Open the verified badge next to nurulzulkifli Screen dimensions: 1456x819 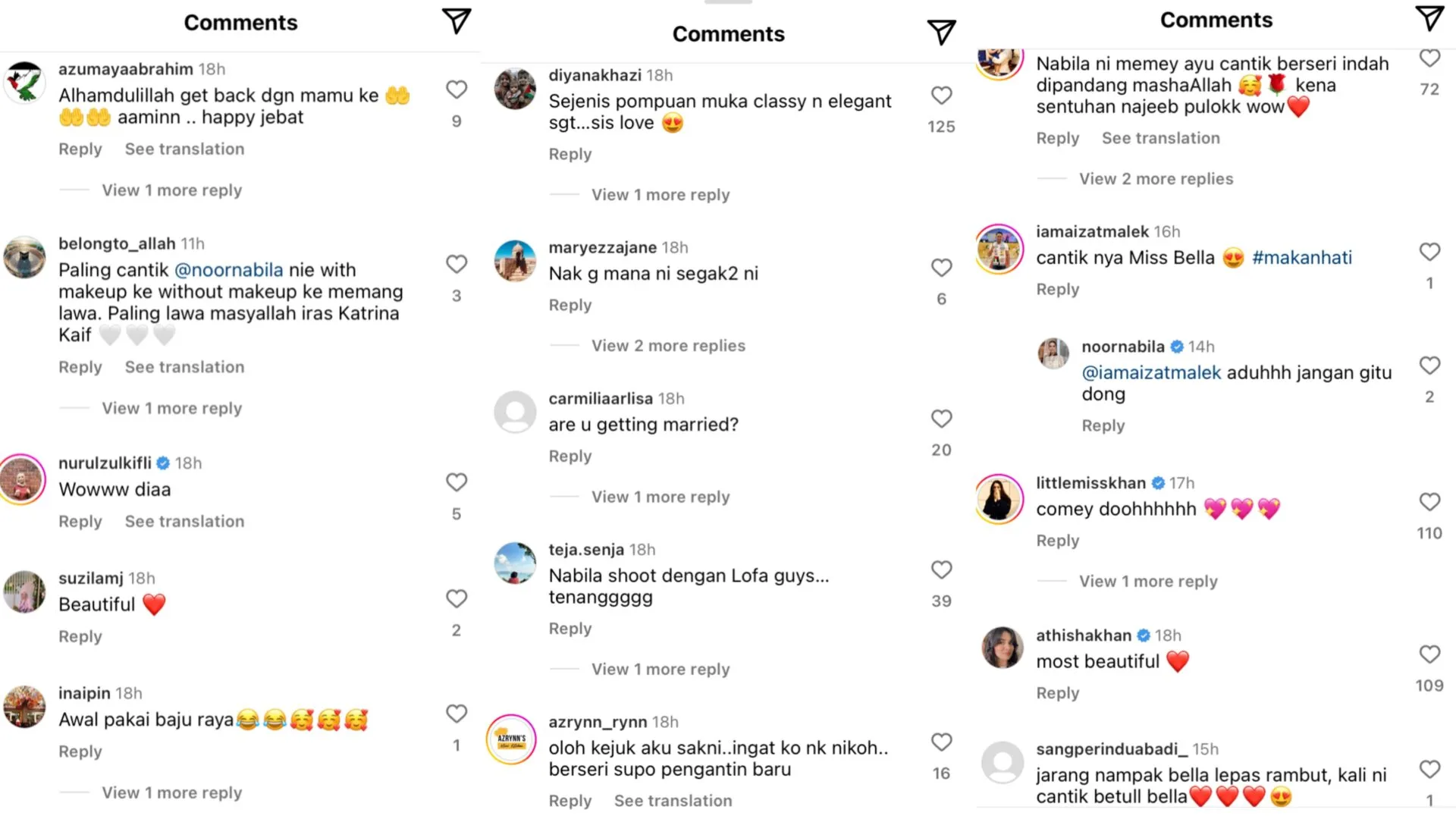(163, 463)
